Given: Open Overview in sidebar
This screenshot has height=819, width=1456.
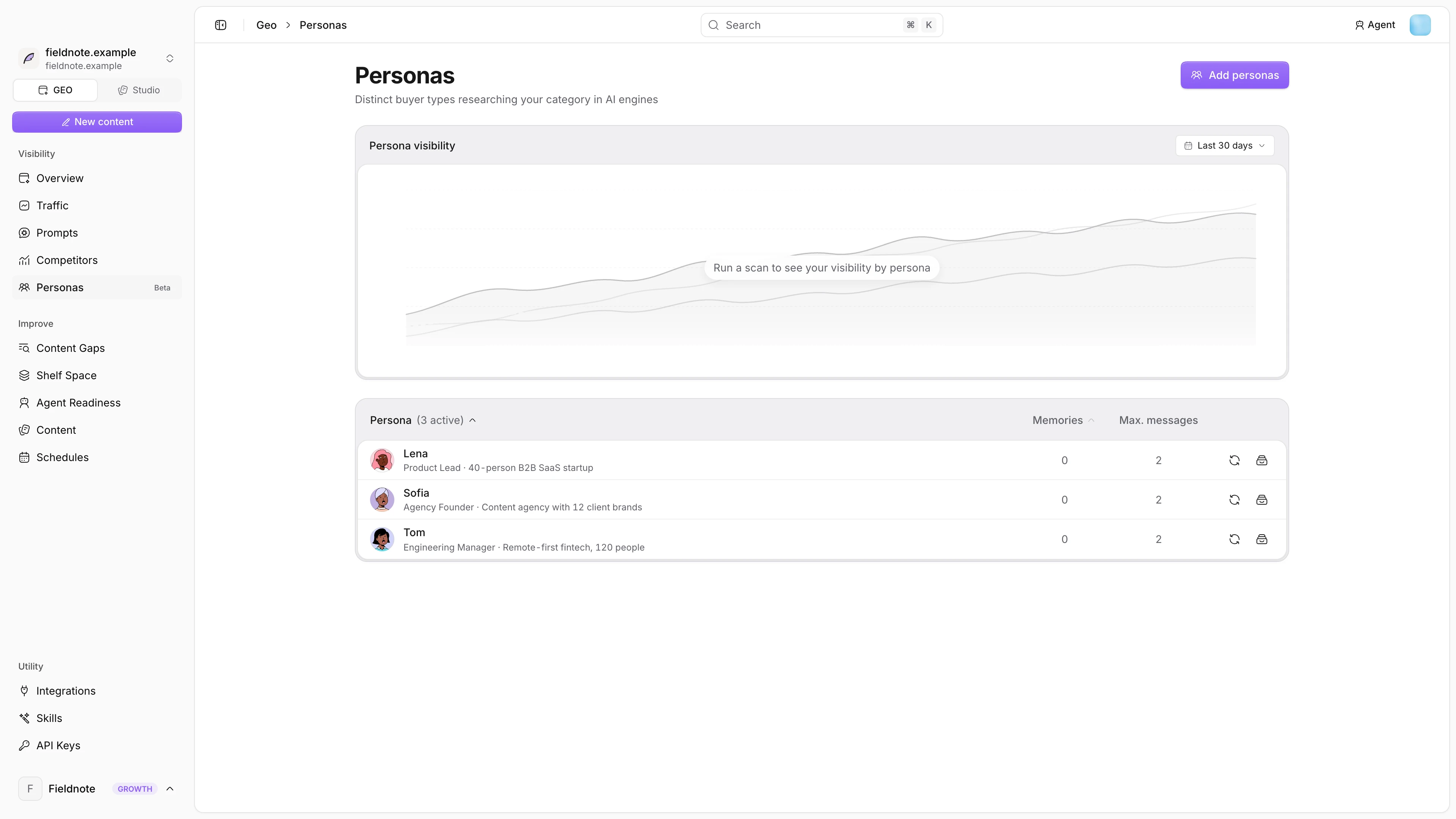Looking at the screenshot, I should click(x=97, y=178).
